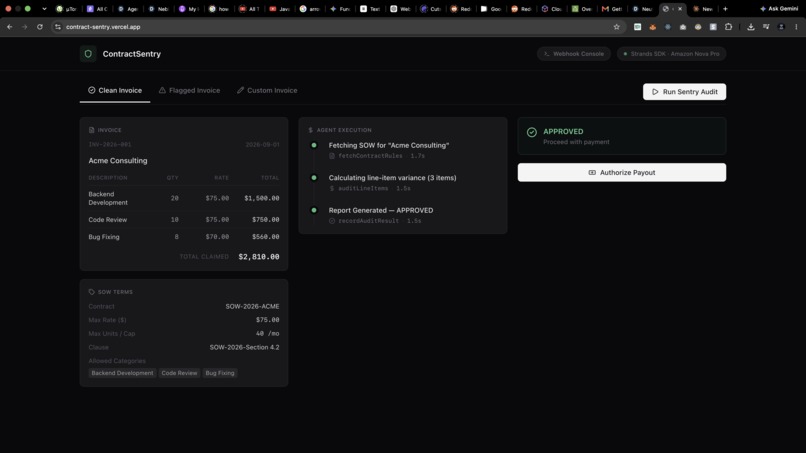The width and height of the screenshot is (806, 453).
Task: Switch to the Goo browser tab
Action: (491, 9)
